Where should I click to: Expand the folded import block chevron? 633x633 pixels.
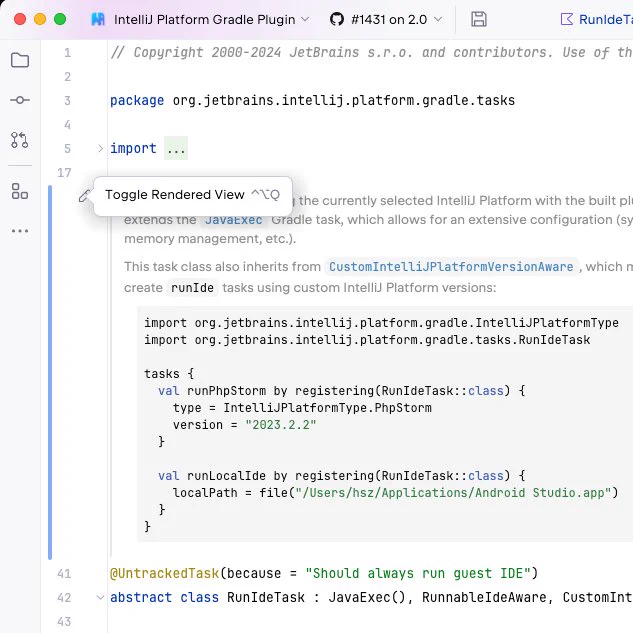click(101, 149)
